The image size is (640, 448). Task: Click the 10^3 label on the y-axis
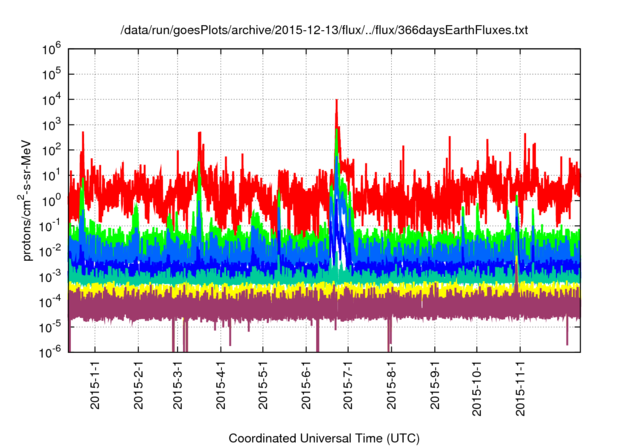pyautogui.click(x=51, y=125)
